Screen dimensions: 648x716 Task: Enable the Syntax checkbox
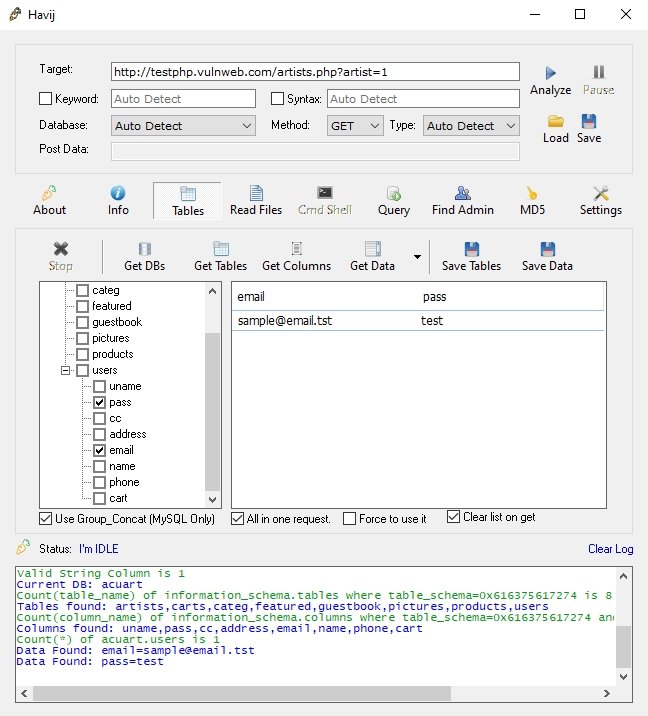tap(277, 99)
